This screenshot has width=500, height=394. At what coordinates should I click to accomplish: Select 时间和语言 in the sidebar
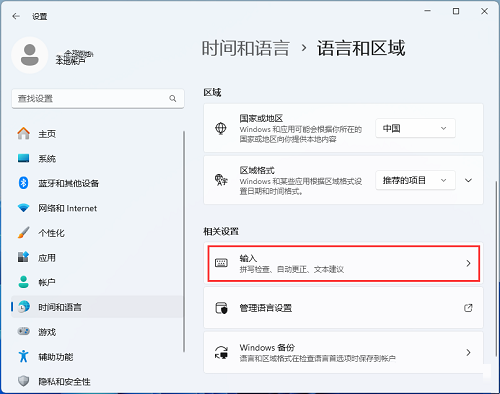coord(97,307)
